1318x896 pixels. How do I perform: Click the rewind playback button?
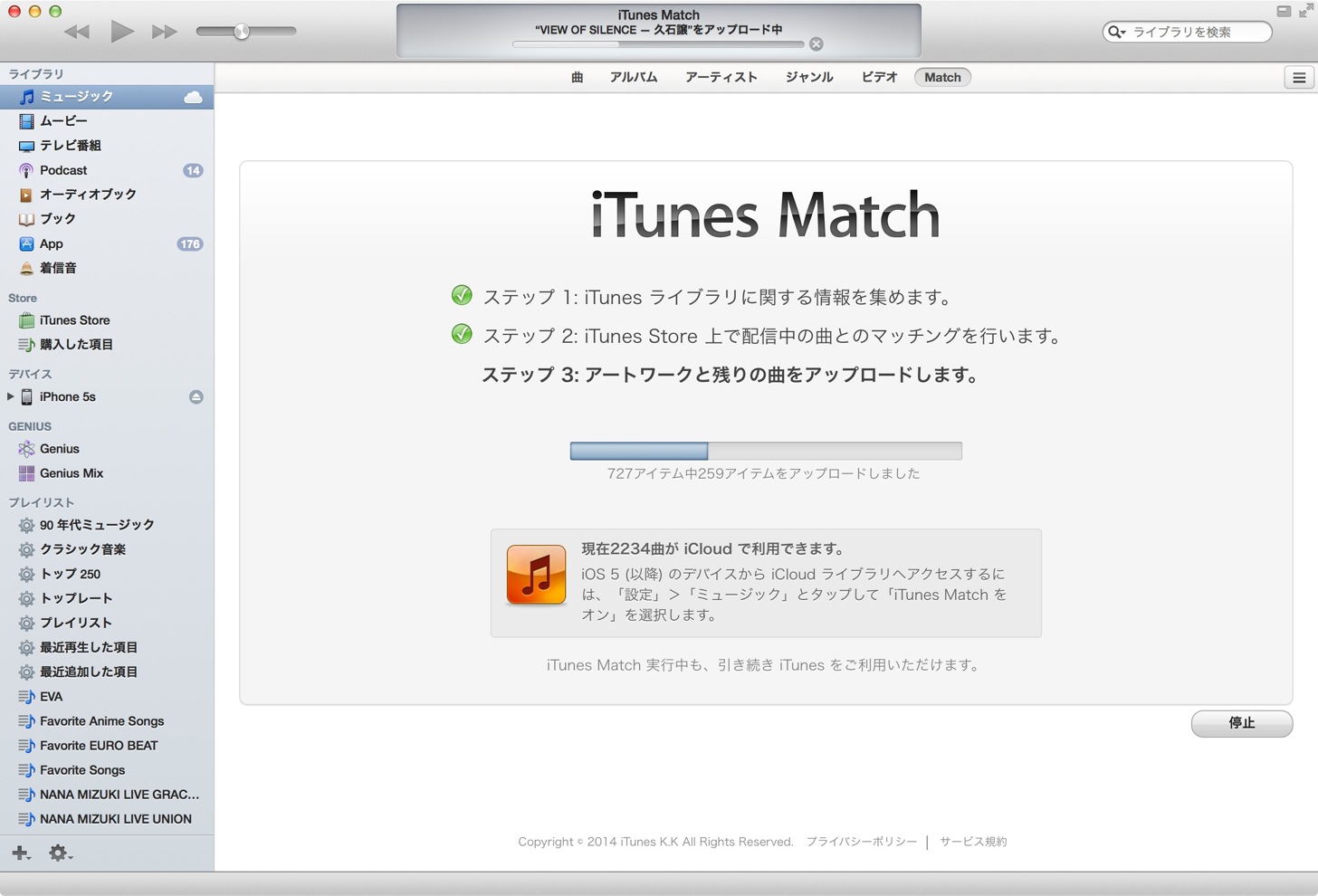(77, 32)
